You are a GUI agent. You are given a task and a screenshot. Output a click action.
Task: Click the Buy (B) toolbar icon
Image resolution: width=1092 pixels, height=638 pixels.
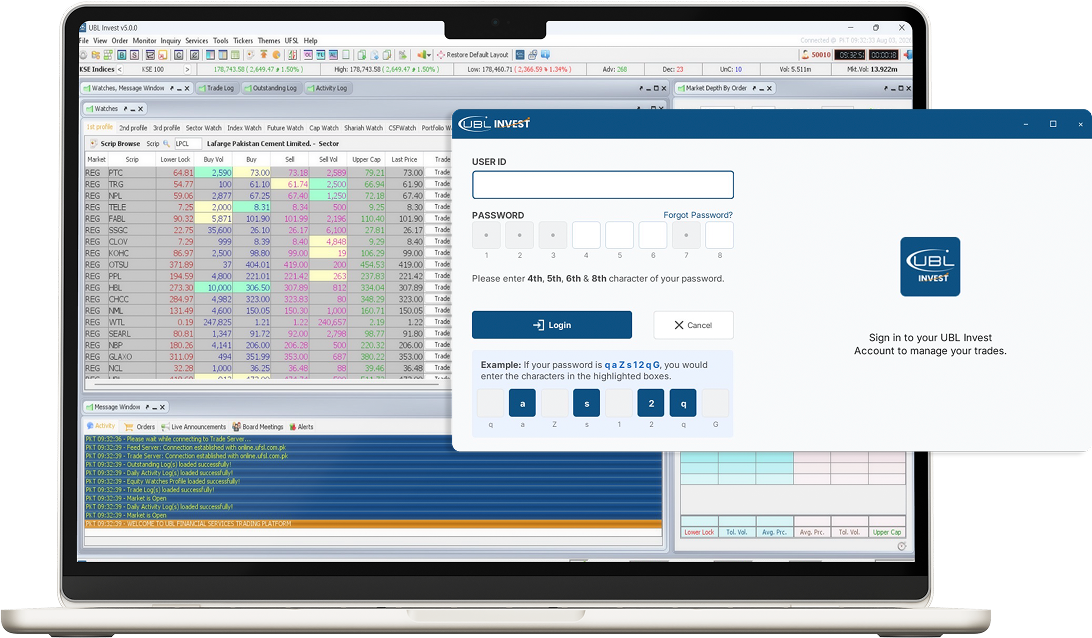click(122, 55)
